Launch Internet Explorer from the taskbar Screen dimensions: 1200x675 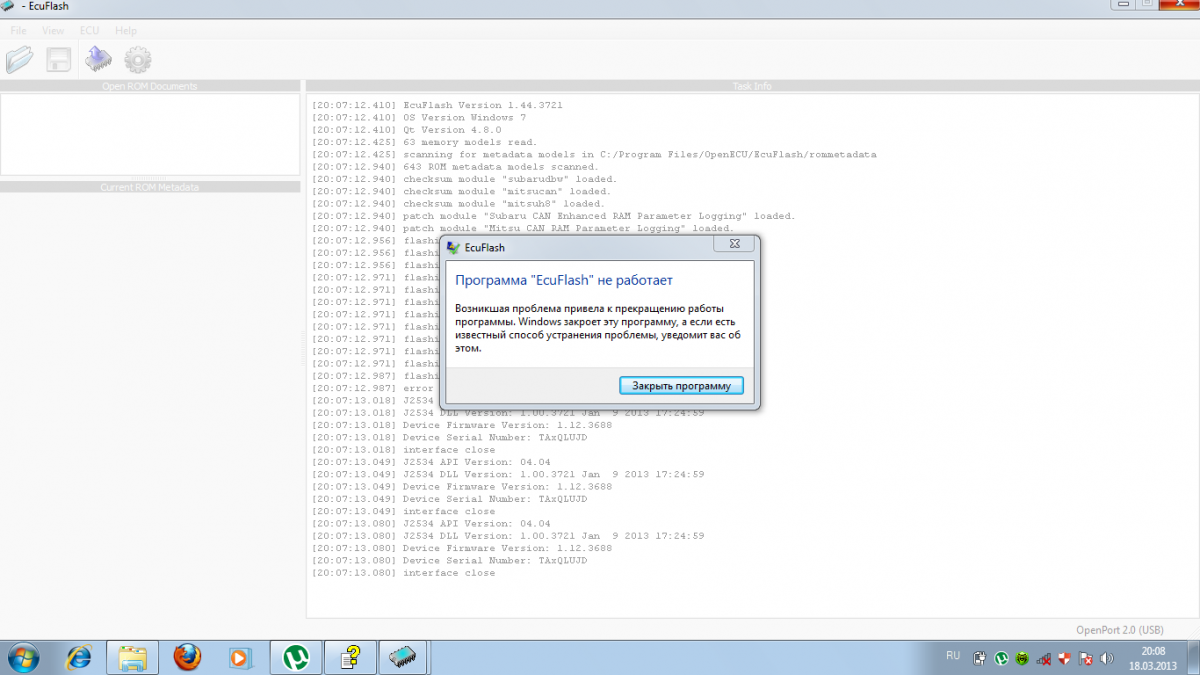pyautogui.click(x=79, y=657)
